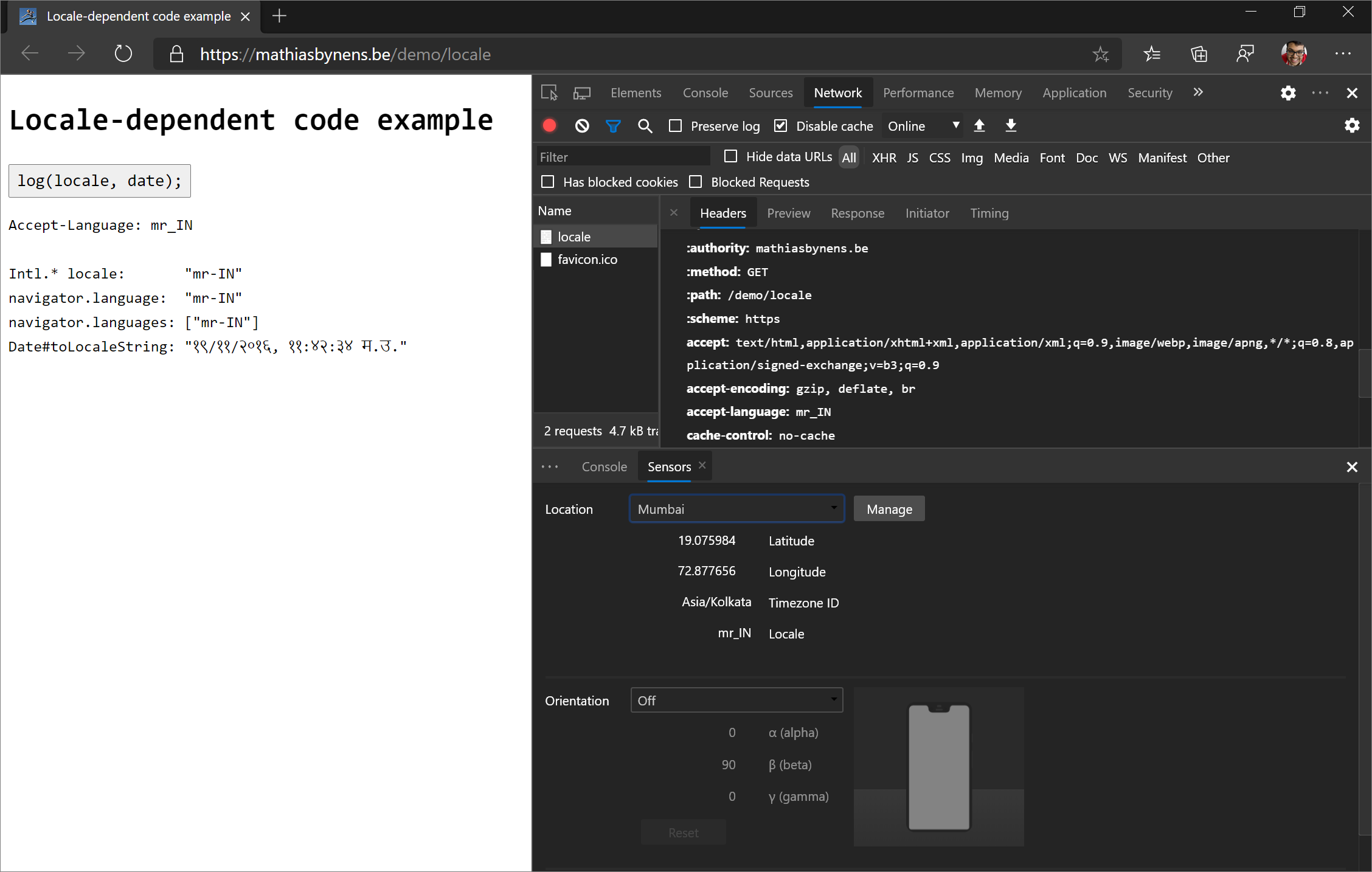
Task: Click the Manage button for location
Action: pyautogui.click(x=888, y=509)
